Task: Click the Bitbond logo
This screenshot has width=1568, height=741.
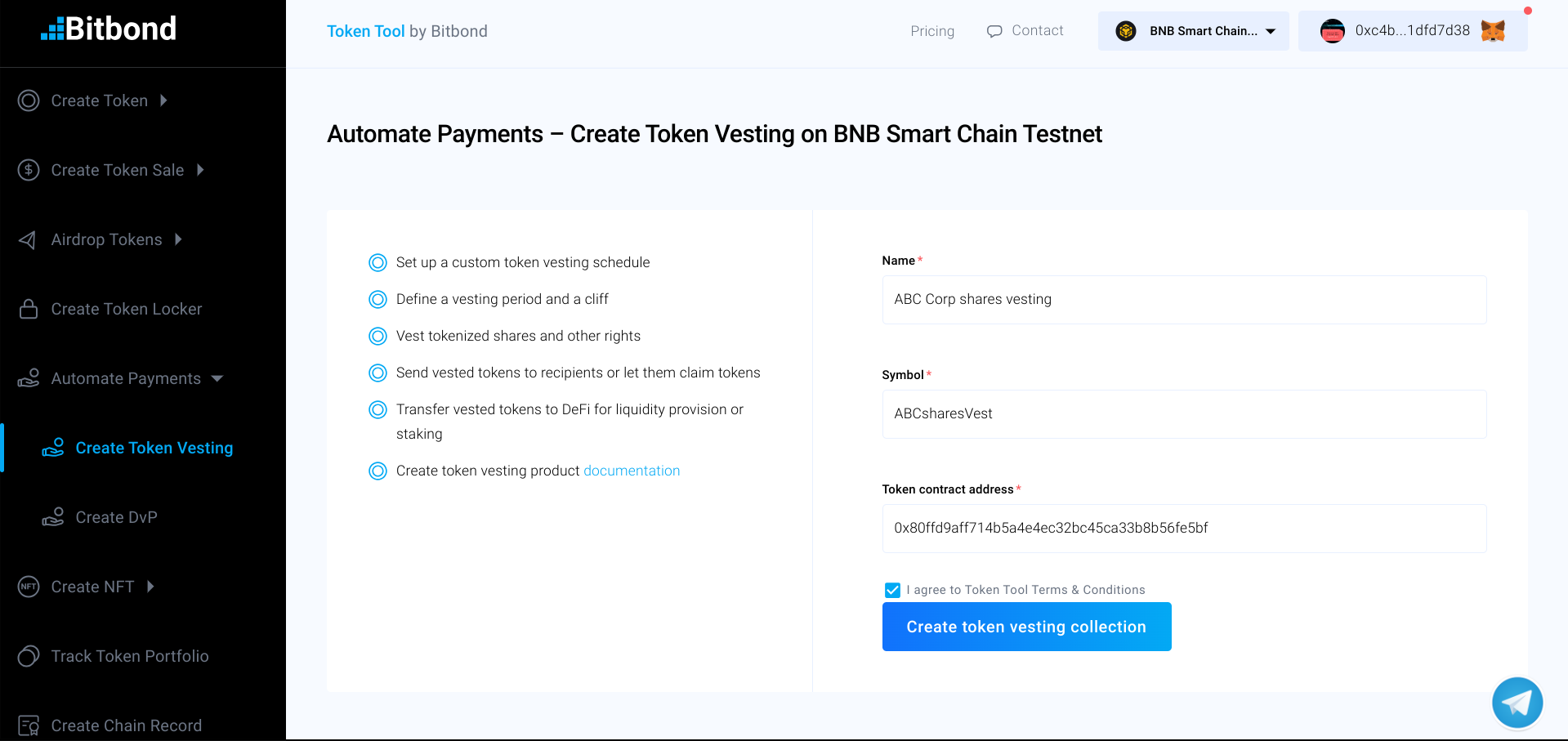Action: click(109, 29)
